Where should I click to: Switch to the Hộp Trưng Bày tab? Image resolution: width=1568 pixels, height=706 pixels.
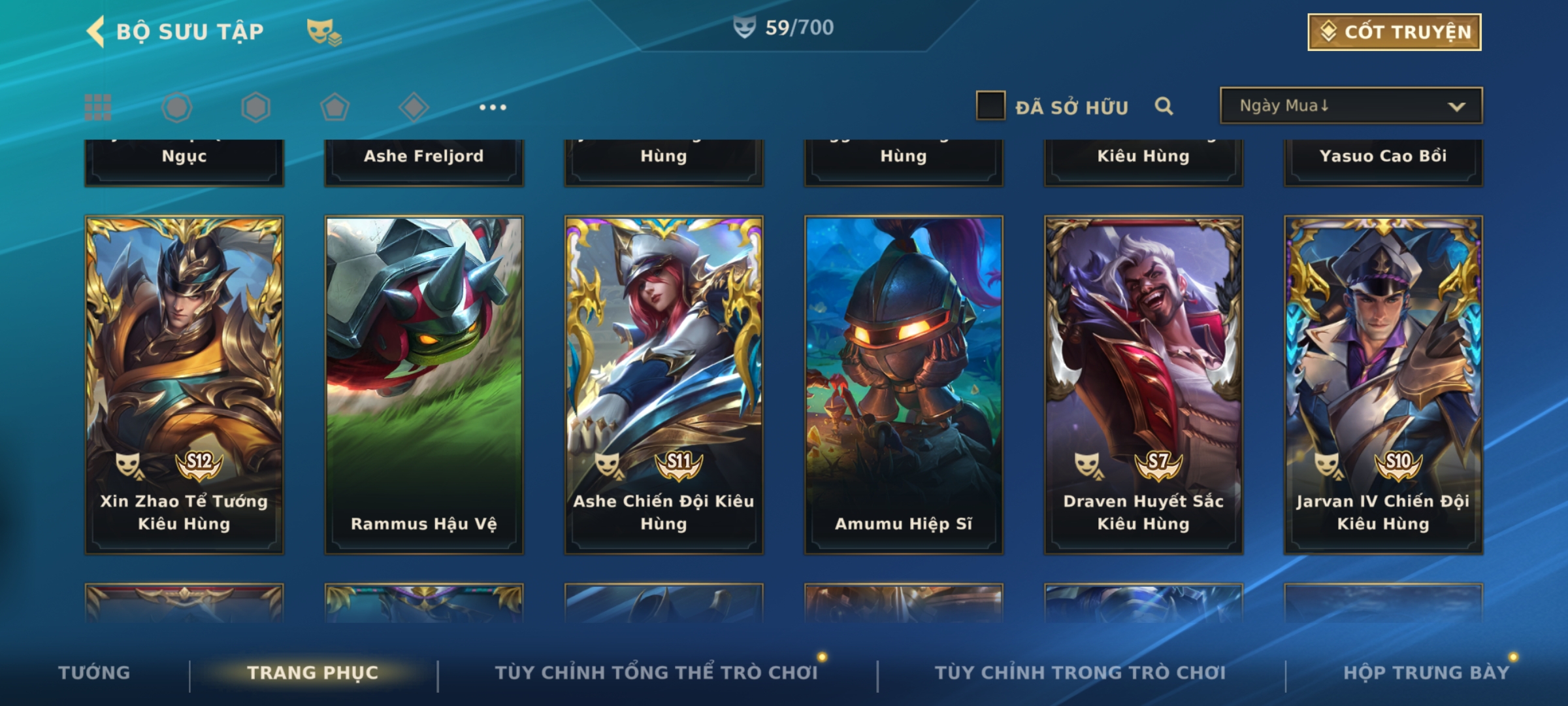[x=1426, y=673]
